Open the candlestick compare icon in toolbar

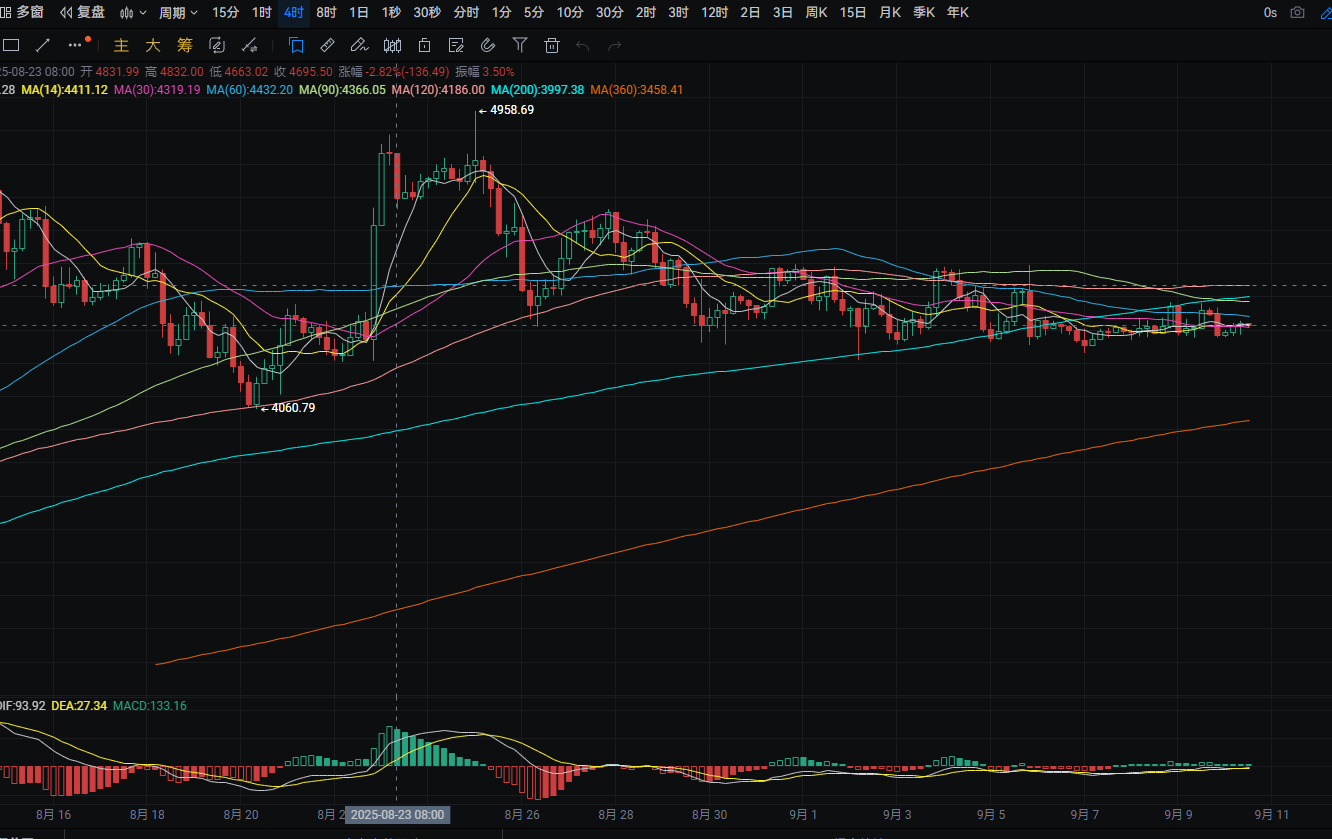click(392, 45)
